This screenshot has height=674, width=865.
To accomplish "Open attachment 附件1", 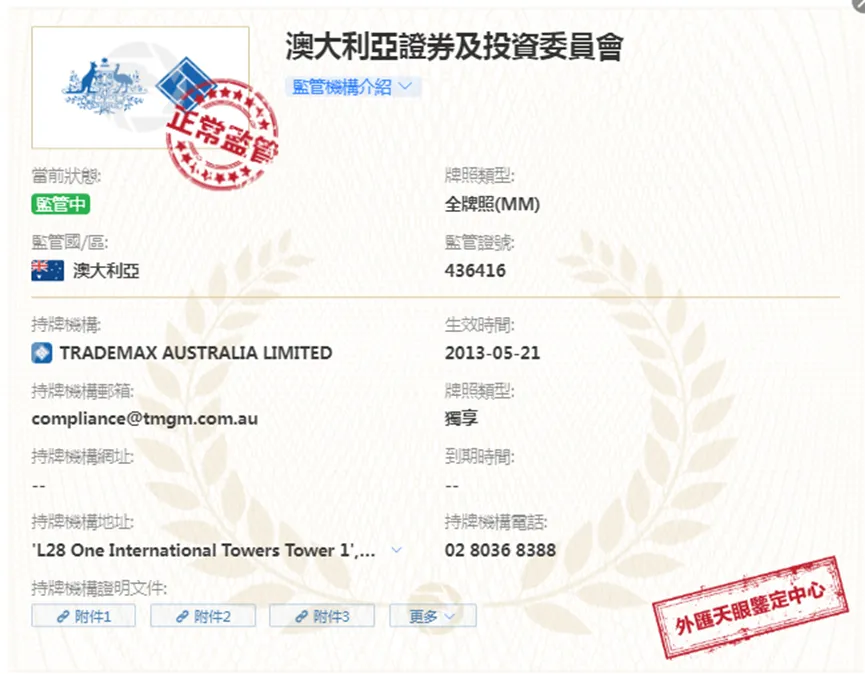I will point(83,616).
